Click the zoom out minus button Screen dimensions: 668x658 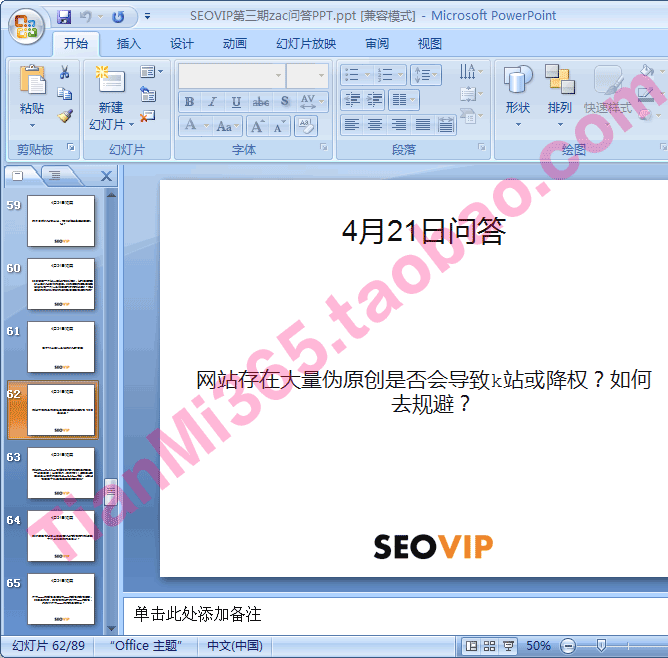[x=568, y=646]
